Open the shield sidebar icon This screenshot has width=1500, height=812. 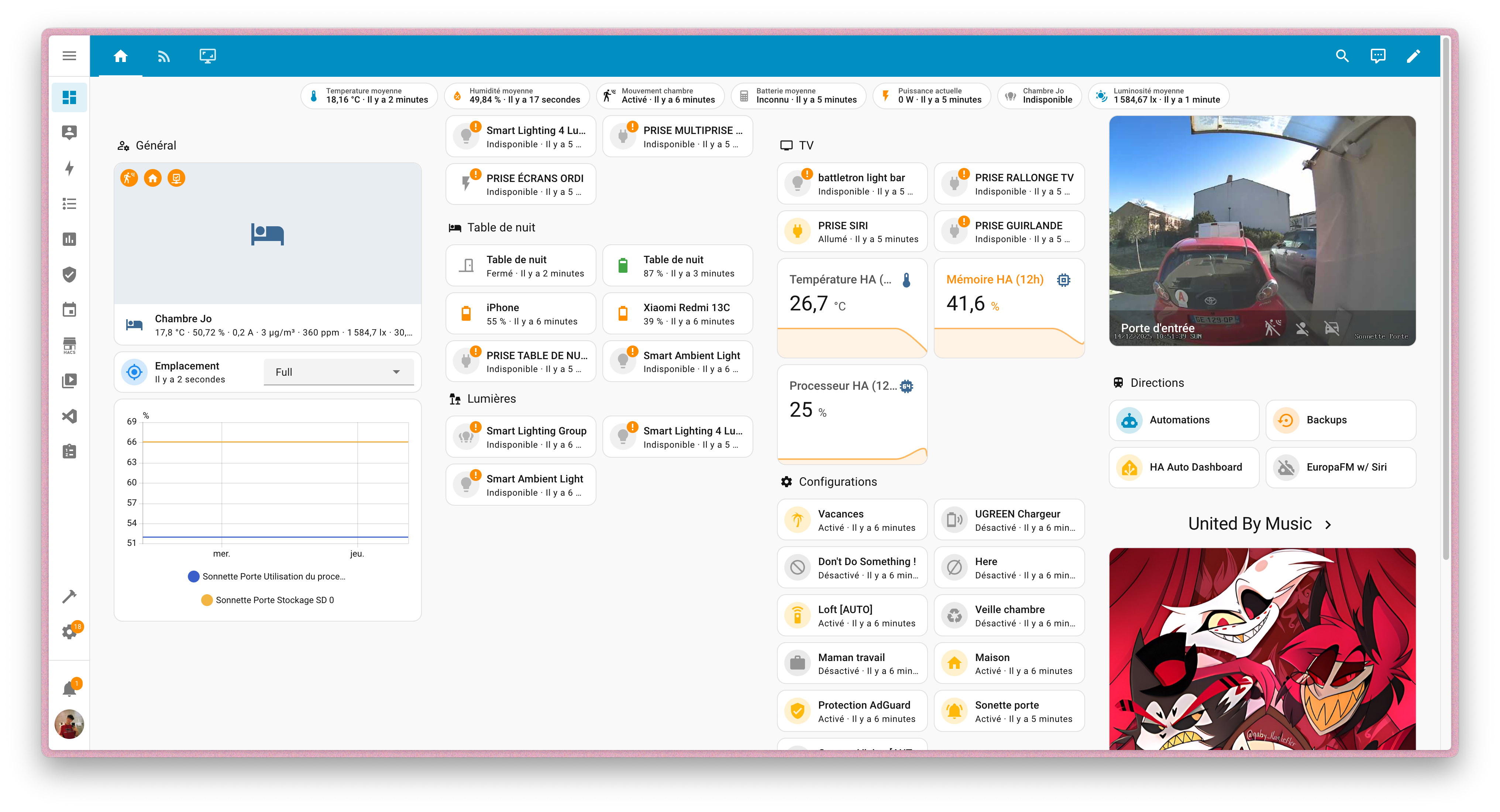(69, 274)
